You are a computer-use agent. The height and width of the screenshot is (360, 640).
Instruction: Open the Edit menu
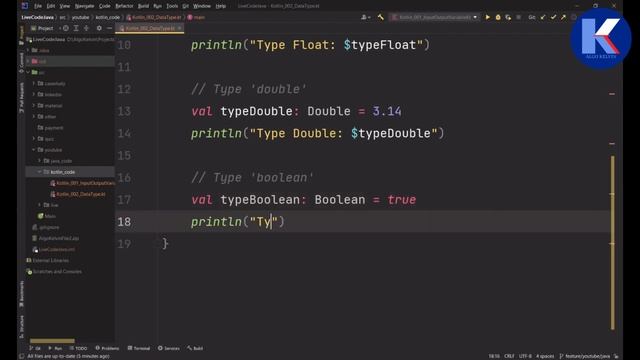(51, 6)
